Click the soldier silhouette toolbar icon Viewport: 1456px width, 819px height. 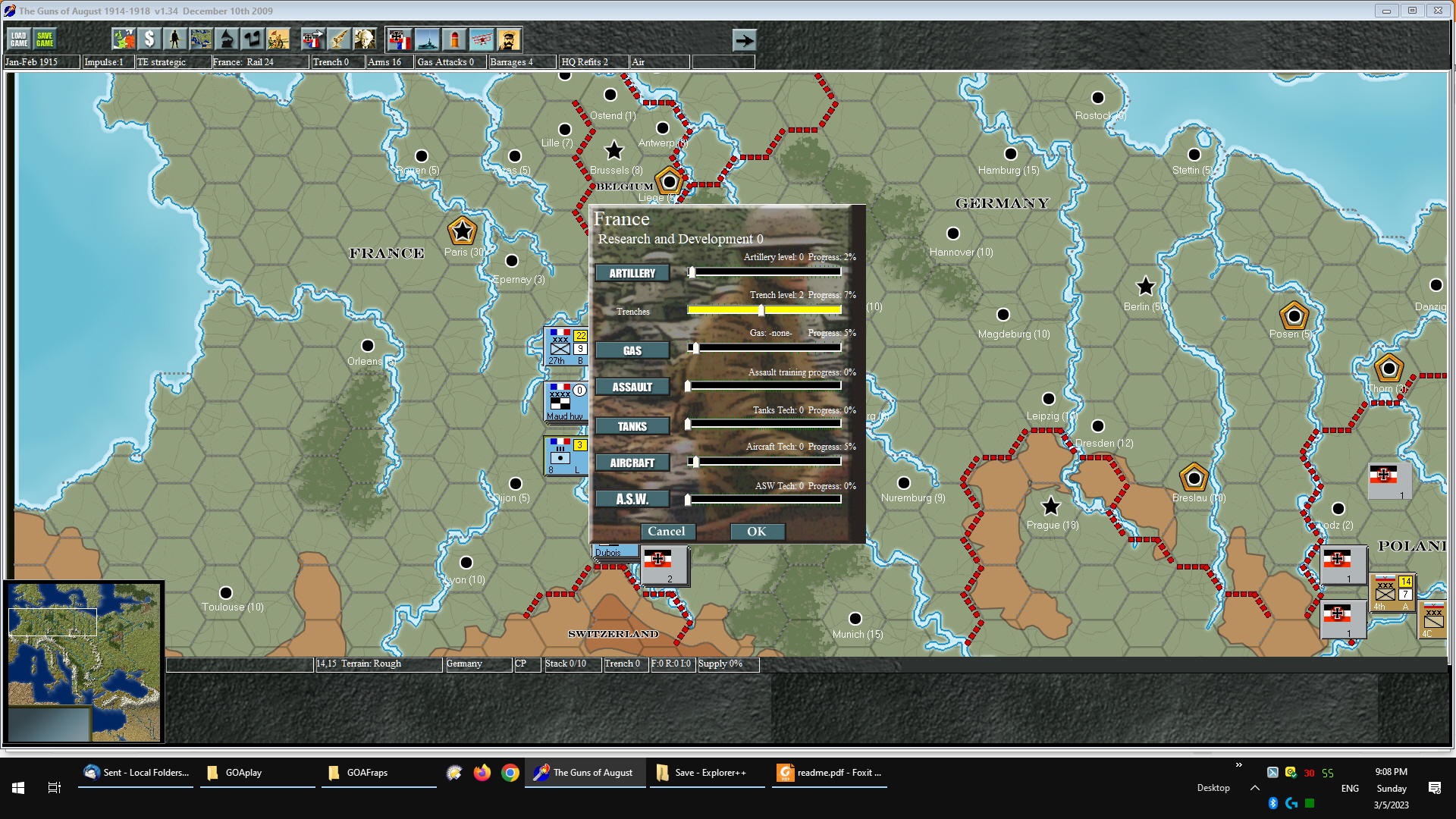click(175, 39)
